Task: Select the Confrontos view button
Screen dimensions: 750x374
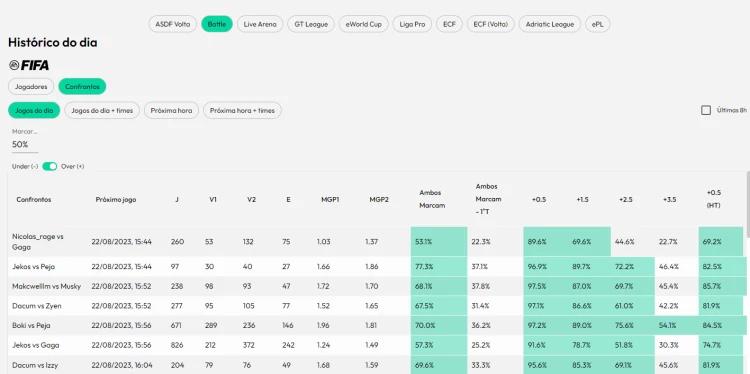Action: point(82,87)
